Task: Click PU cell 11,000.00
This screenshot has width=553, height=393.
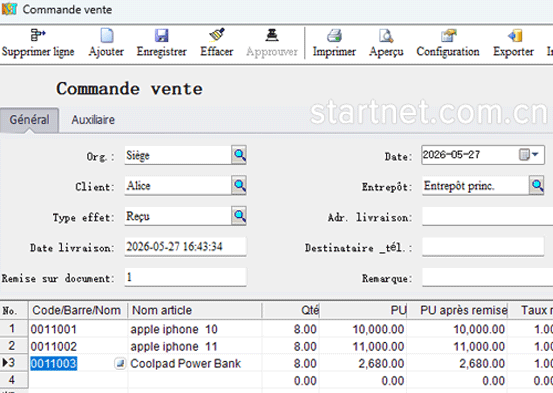Action: [364, 346]
